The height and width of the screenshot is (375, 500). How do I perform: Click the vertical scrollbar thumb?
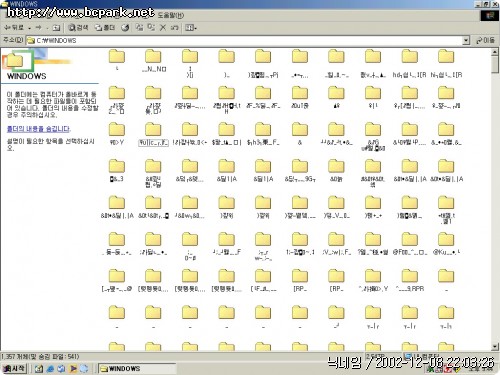[x=495, y=65]
